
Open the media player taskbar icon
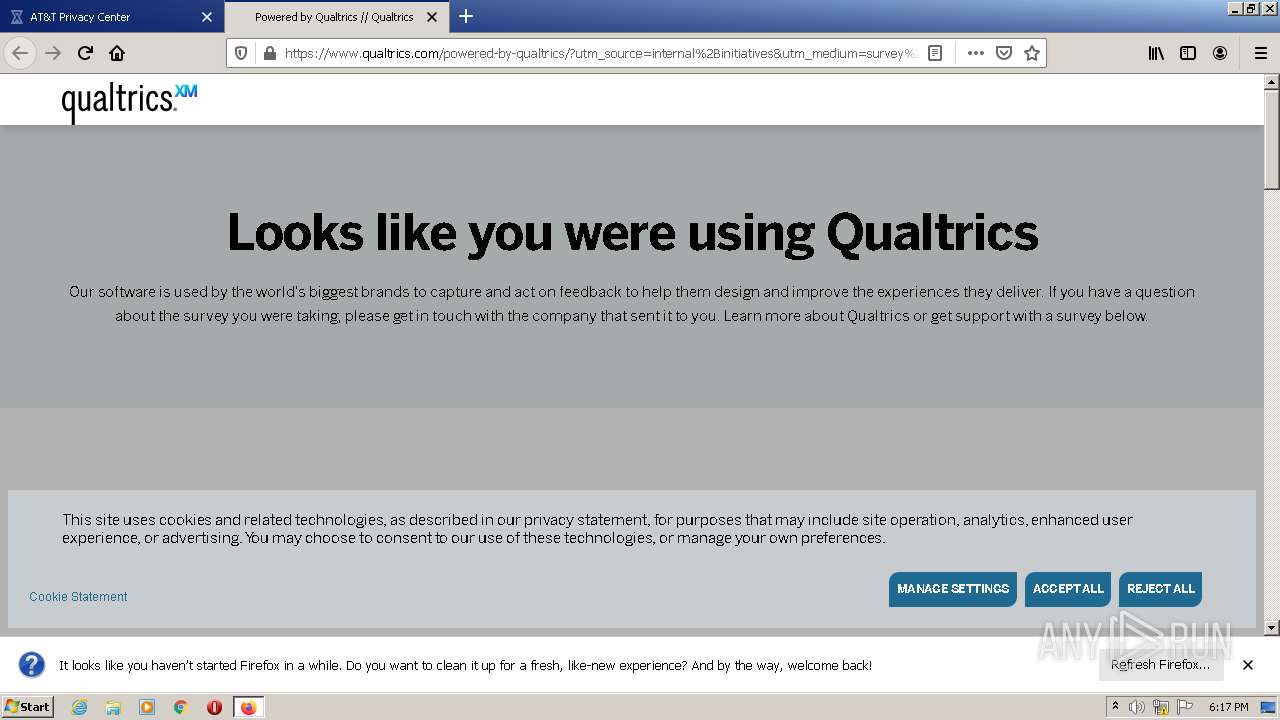pyautogui.click(x=147, y=707)
